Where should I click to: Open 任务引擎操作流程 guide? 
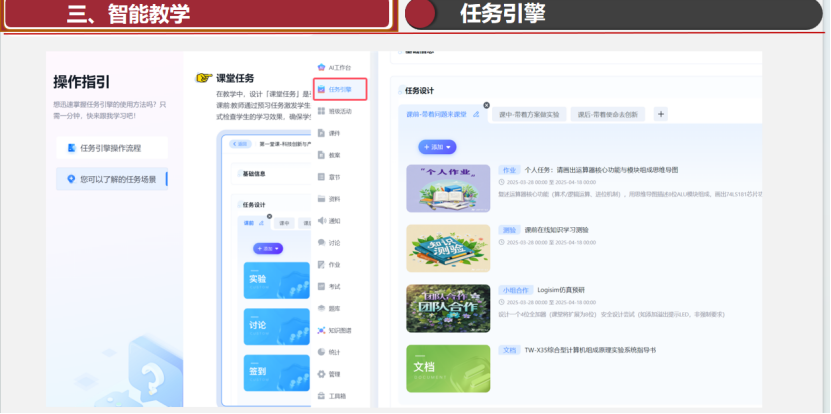[x=110, y=149]
